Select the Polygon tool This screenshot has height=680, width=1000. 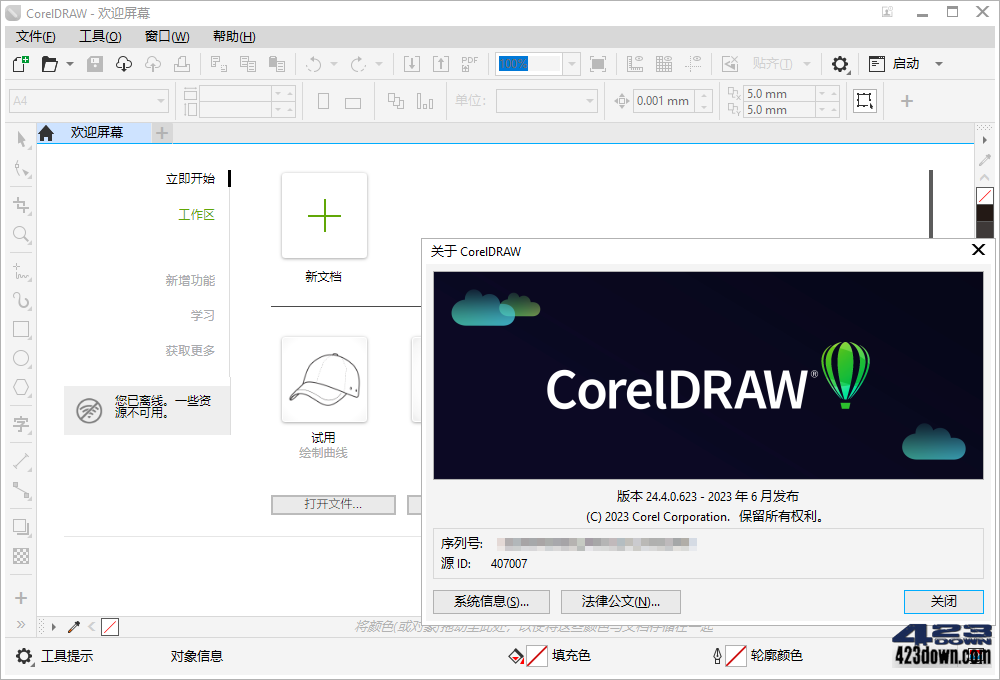pyautogui.click(x=21, y=388)
